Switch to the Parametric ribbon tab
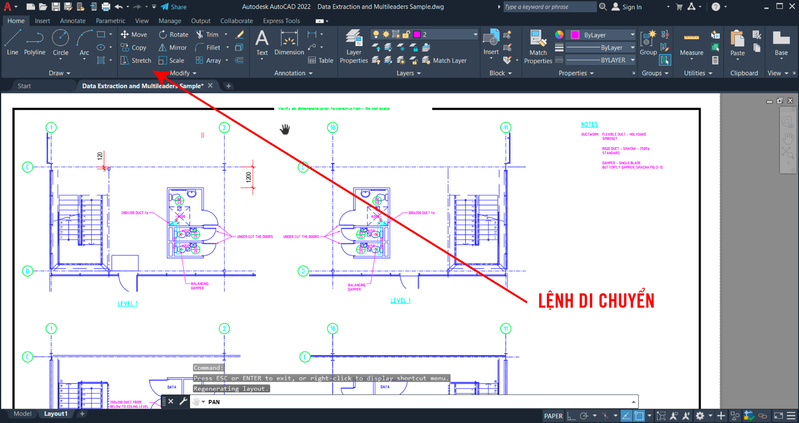Viewport: 799px width, 423px height. pos(110,21)
